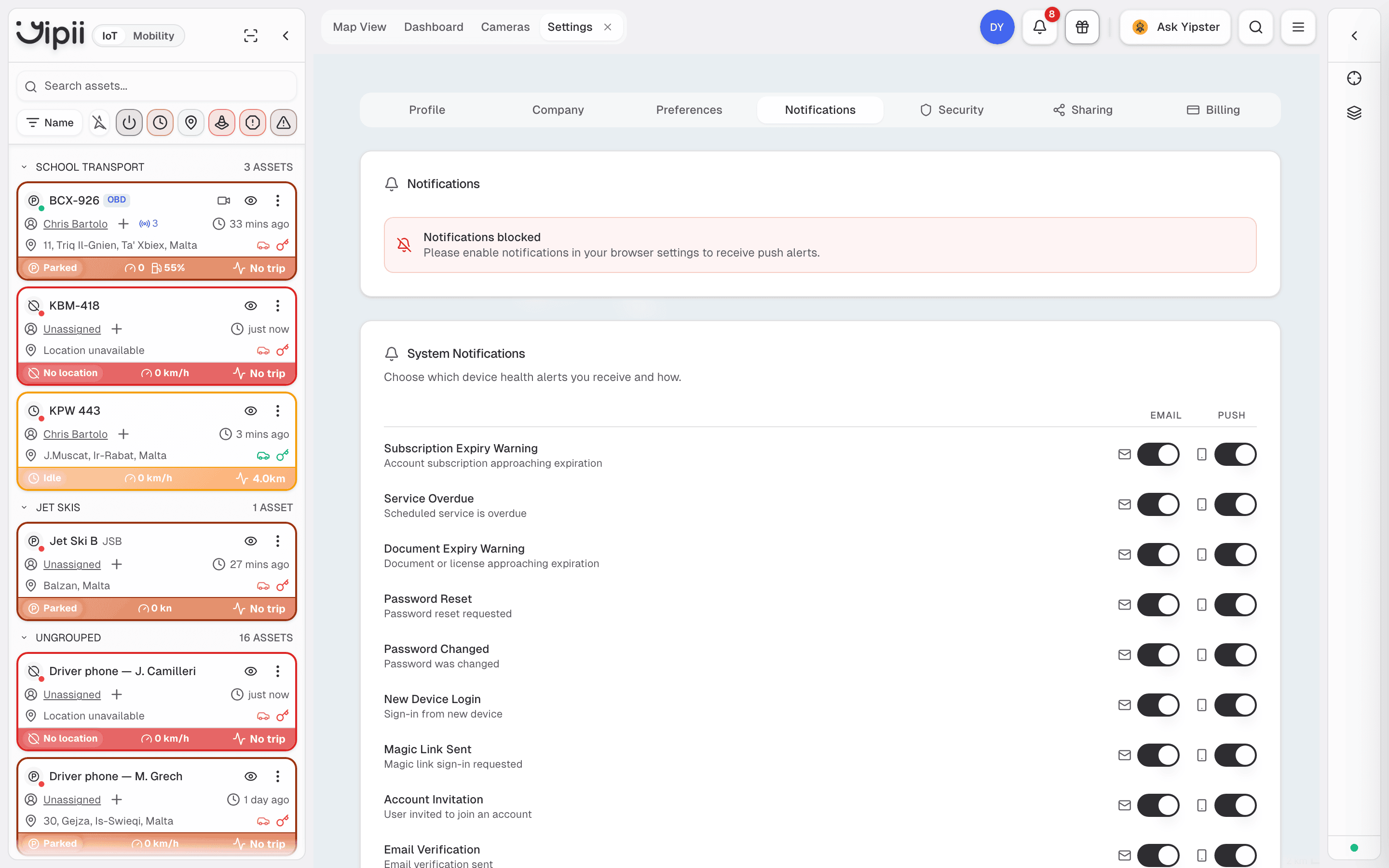Collapse the UNGROUPED group
This screenshot has width=1389, height=868.
pos(24,638)
